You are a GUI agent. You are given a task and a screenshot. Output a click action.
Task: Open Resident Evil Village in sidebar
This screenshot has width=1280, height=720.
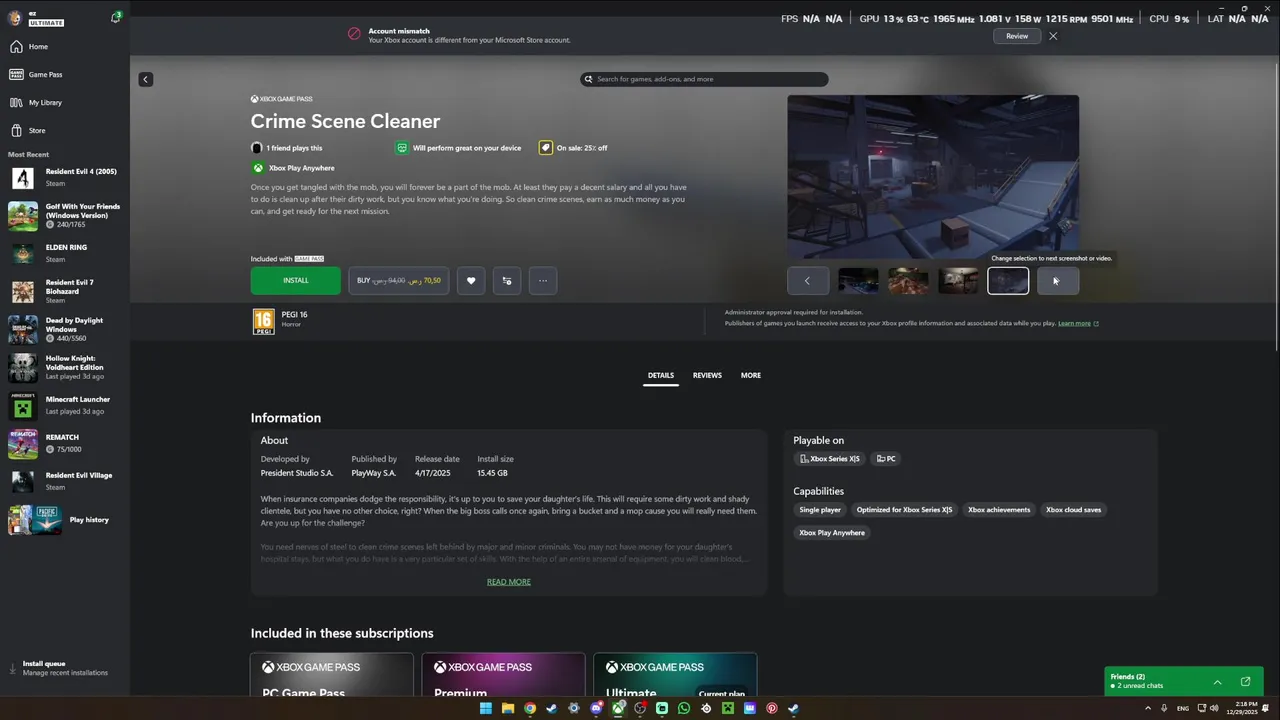65,481
